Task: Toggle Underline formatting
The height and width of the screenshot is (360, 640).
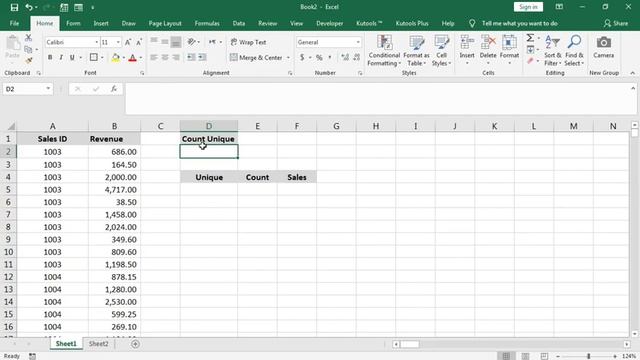Action: click(72, 58)
